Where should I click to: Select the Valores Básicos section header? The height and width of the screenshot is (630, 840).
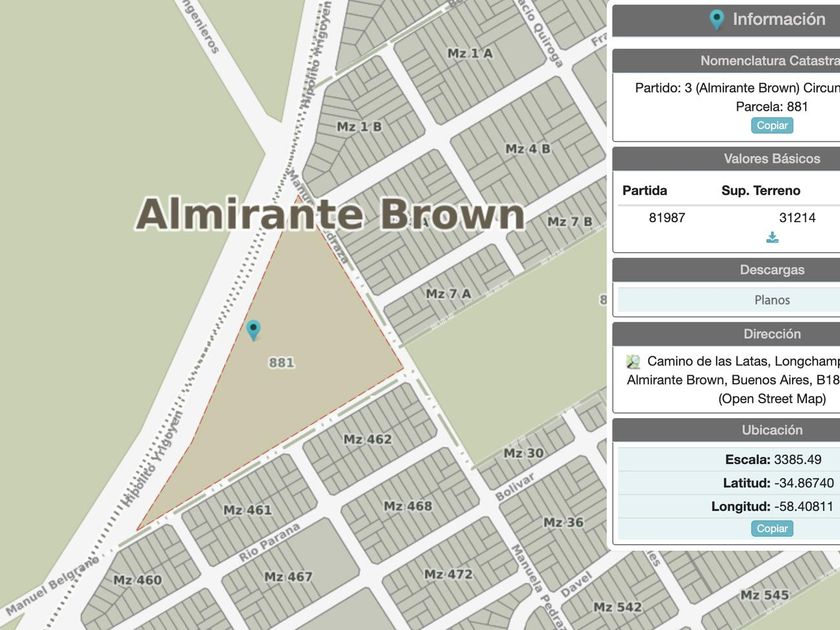click(772, 159)
